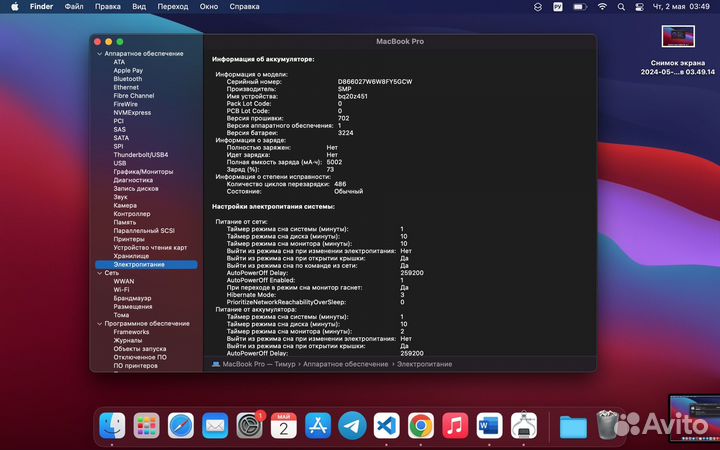Select Apple Pay in the sidebar
The width and height of the screenshot is (720, 450).
(x=128, y=70)
